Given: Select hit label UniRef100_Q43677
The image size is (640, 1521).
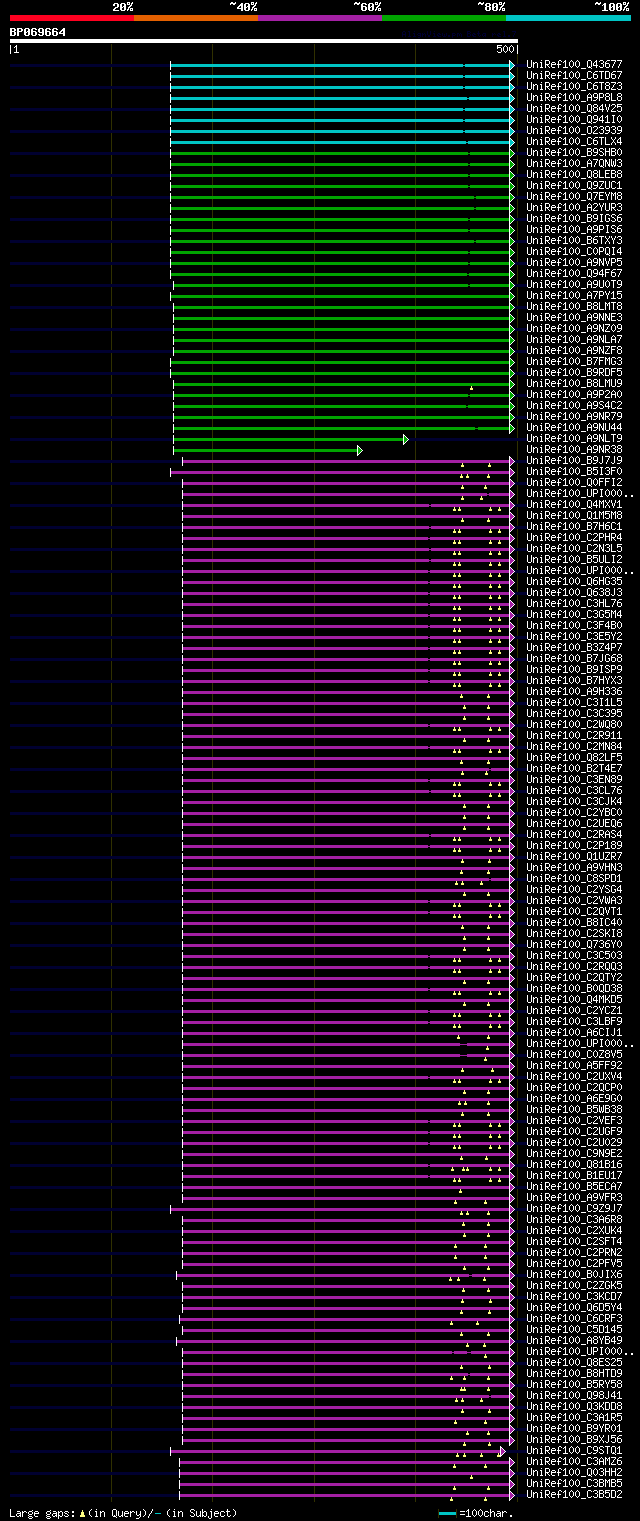Looking at the screenshot, I should [x=574, y=64].
